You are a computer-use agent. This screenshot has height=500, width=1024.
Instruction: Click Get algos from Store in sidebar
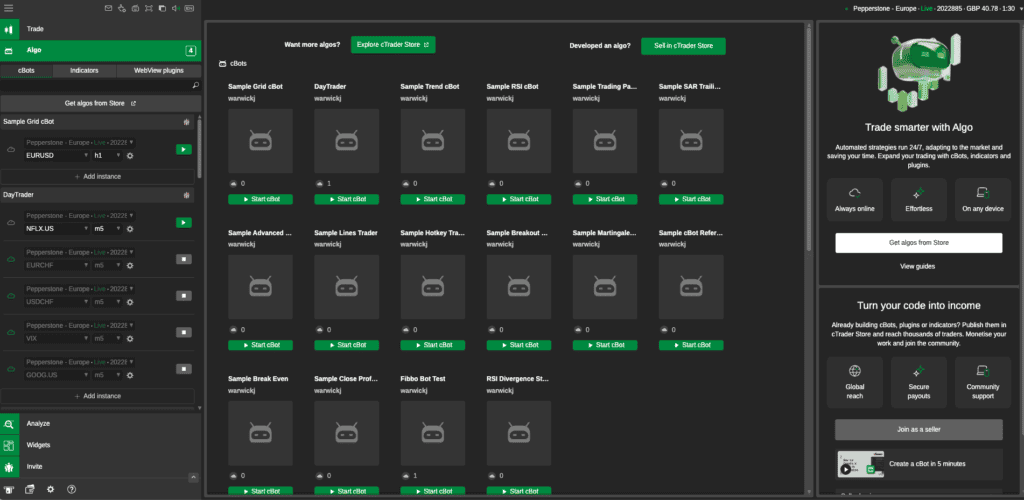coord(101,103)
